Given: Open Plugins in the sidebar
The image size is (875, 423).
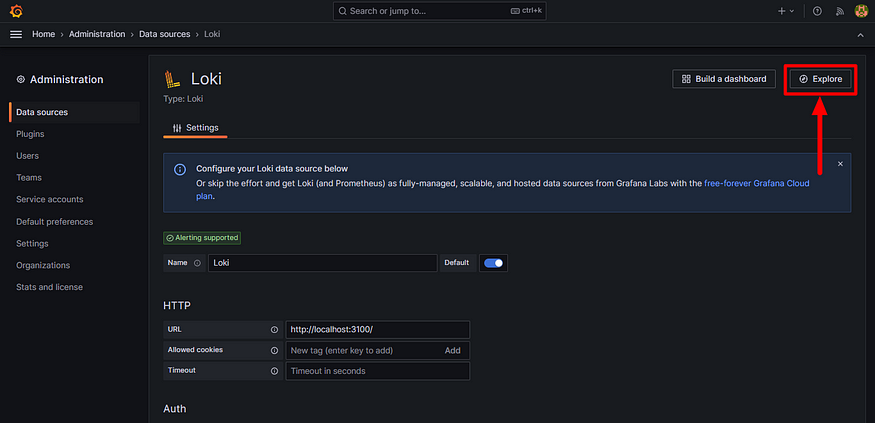Looking at the screenshot, I should (30, 134).
